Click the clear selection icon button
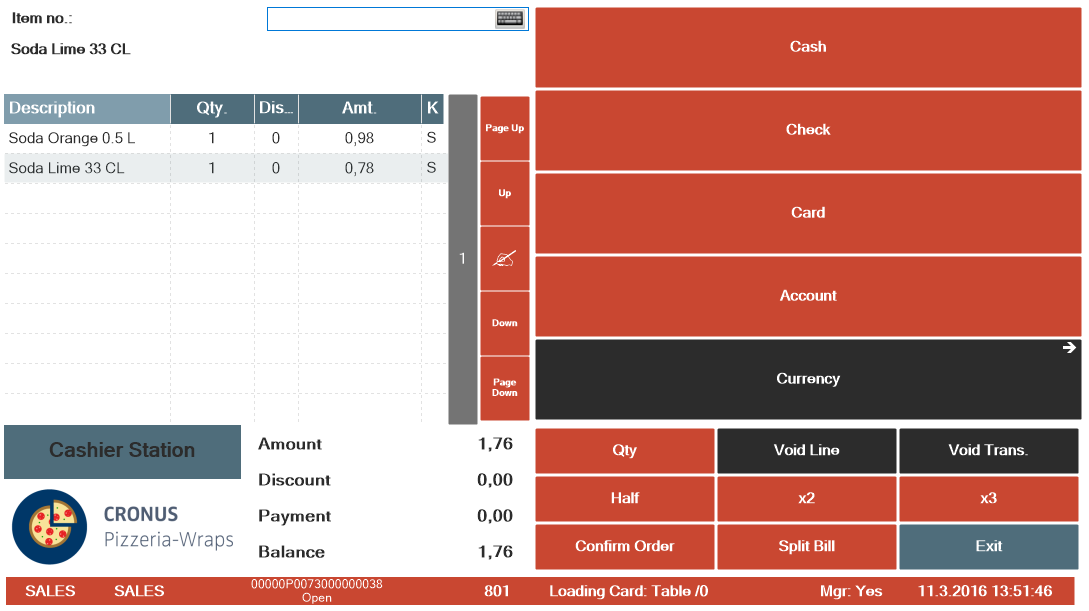Viewport: 1089px width, 611px height. click(504, 259)
